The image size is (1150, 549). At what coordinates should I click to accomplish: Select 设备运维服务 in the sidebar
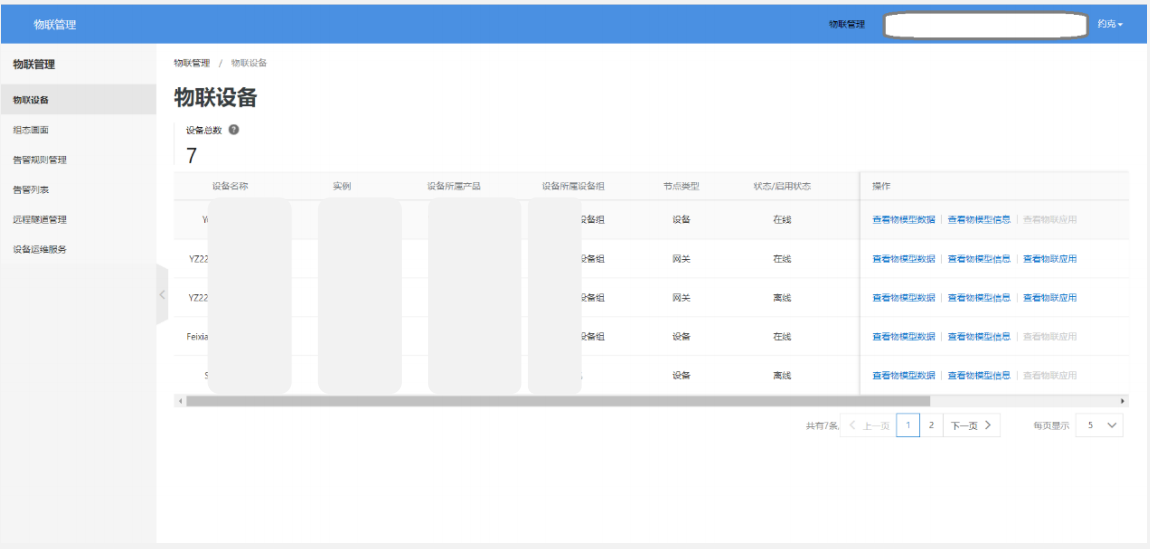click(40, 250)
